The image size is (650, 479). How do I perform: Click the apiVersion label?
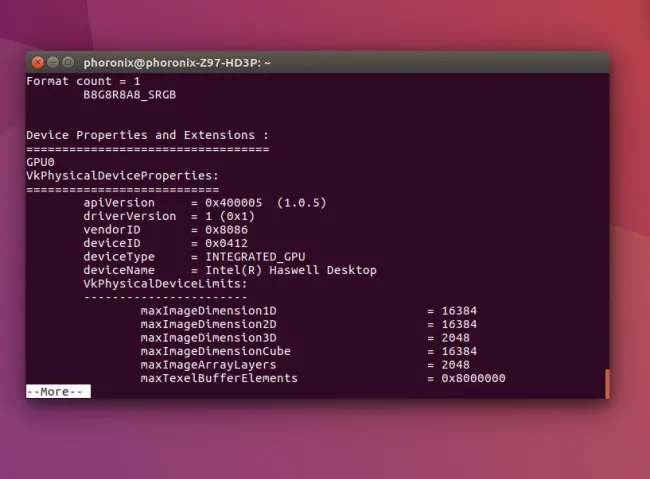119,203
